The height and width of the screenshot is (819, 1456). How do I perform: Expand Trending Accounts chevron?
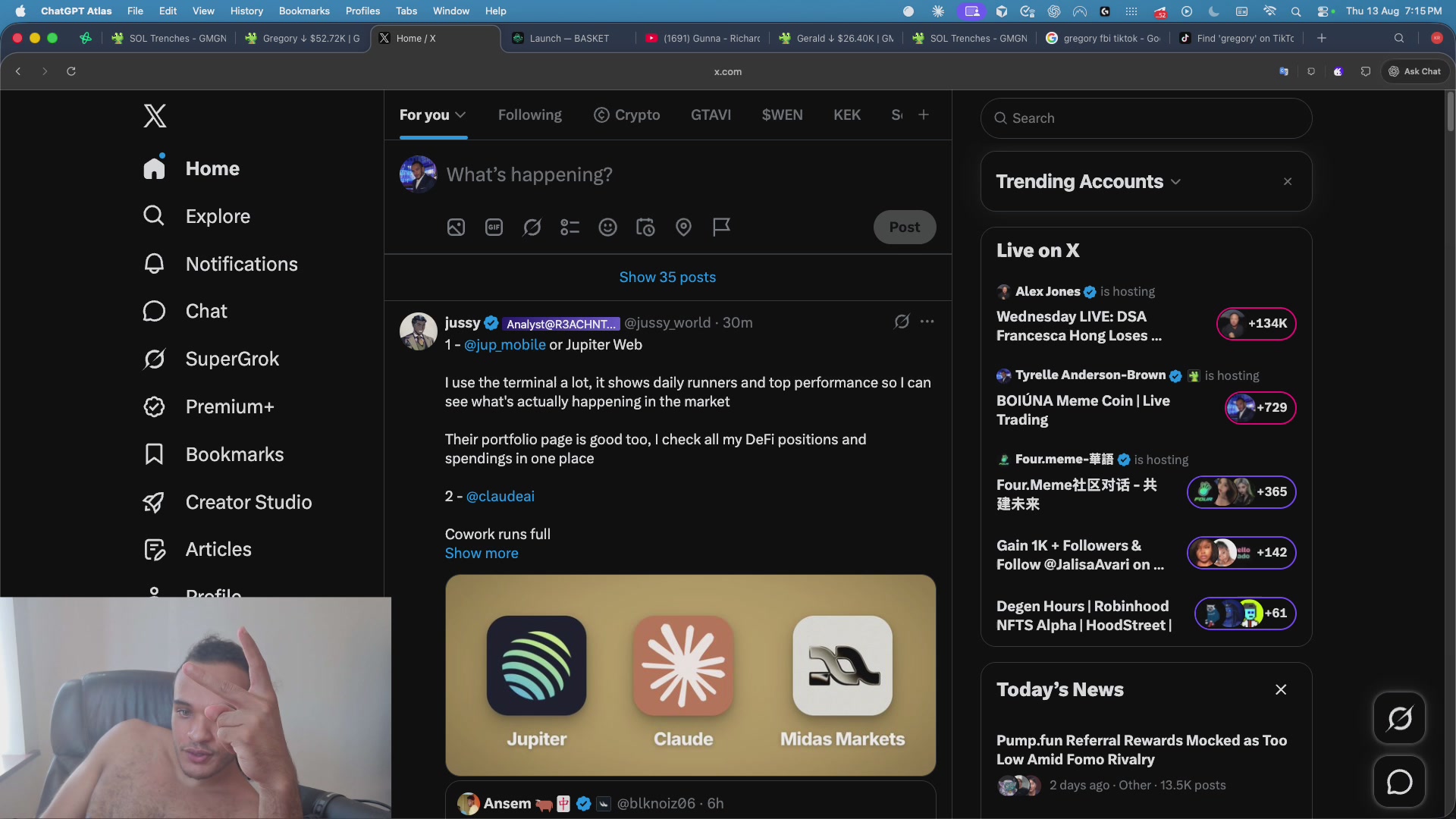point(1175,182)
